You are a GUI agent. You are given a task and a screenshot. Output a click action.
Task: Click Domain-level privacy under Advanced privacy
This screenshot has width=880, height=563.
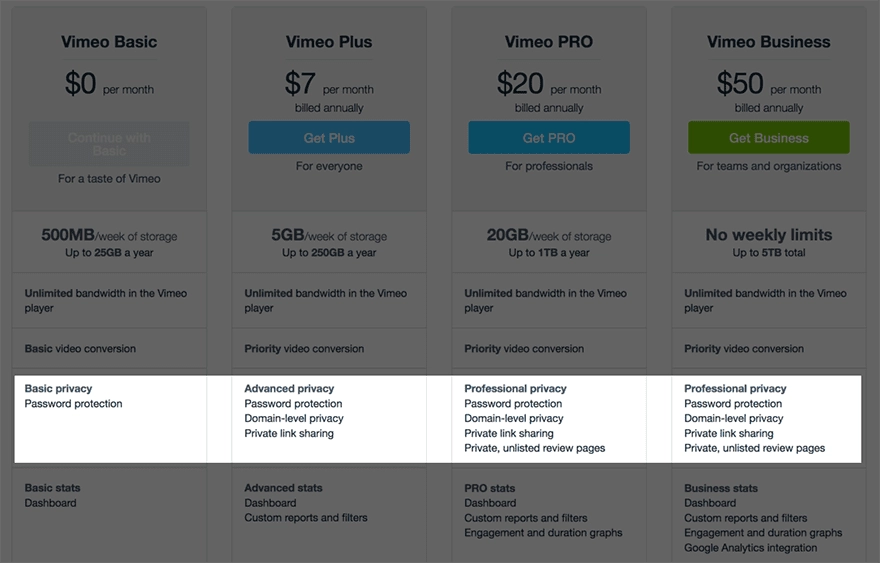(x=293, y=418)
